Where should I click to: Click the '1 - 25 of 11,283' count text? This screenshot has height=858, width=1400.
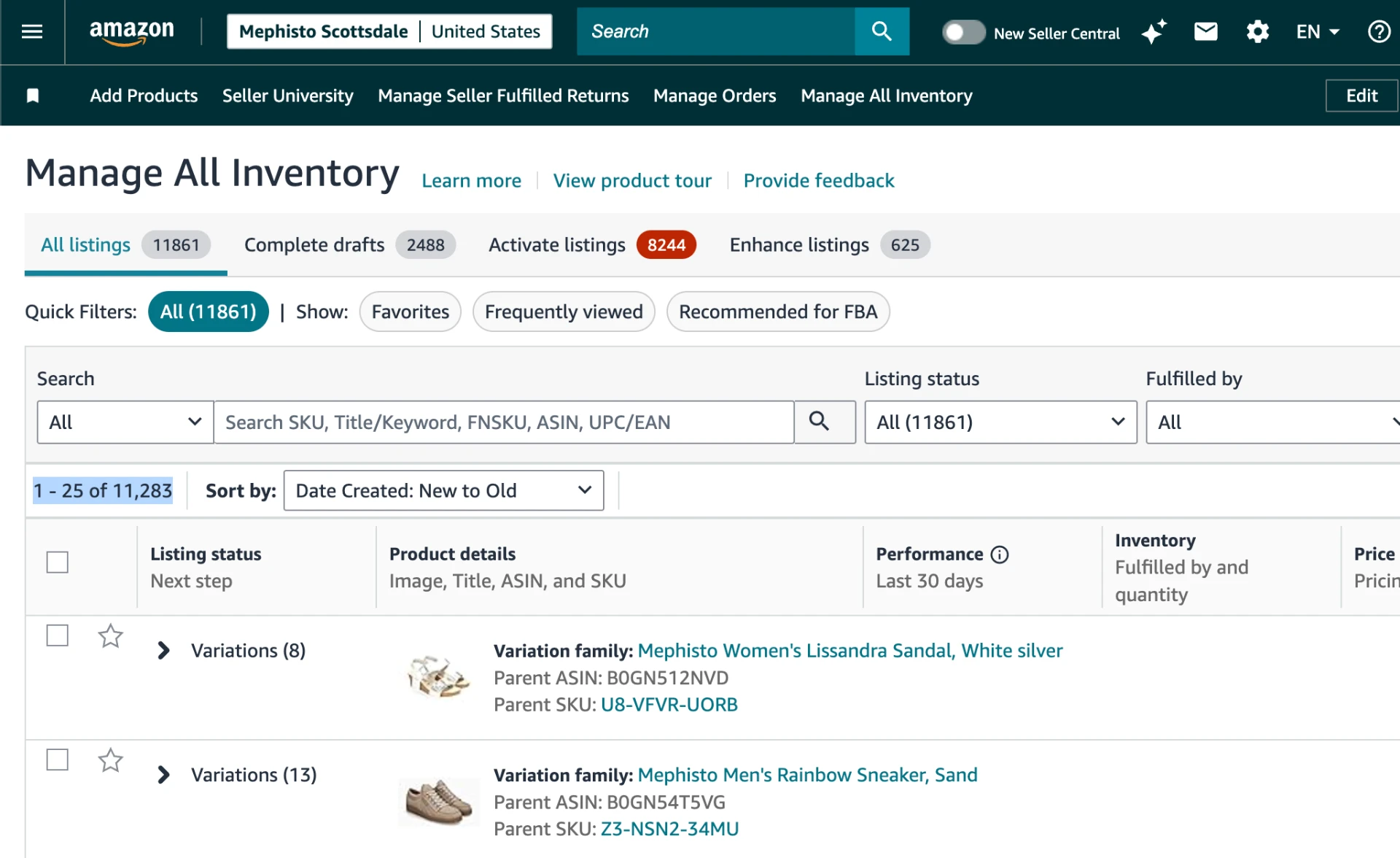click(103, 490)
